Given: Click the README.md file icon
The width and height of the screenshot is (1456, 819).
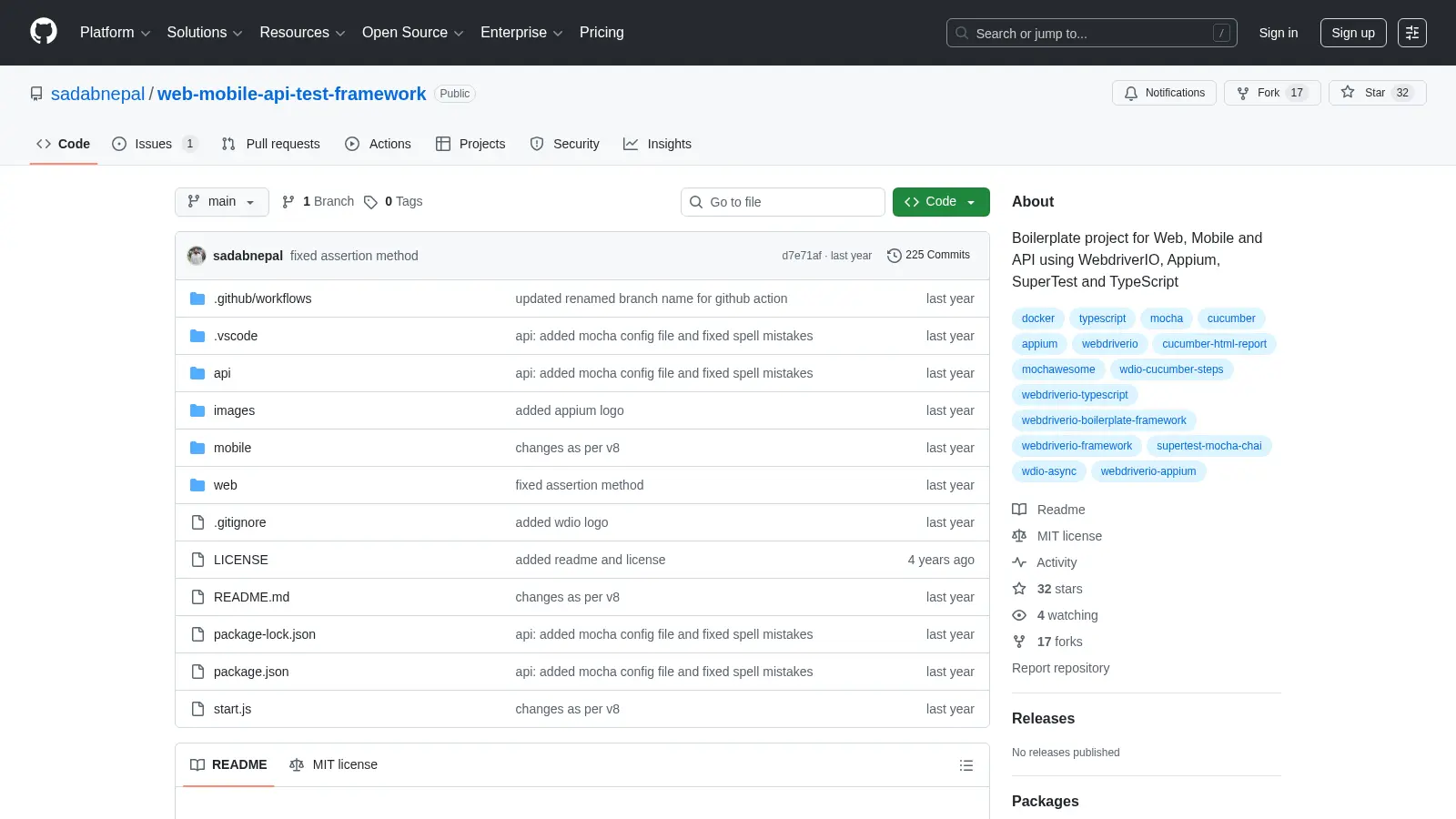Looking at the screenshot, I should click(x=197, y=597).
